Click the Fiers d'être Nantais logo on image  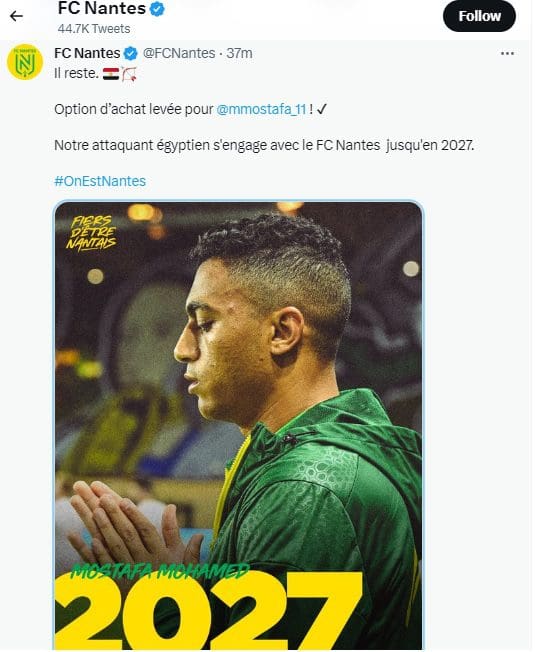[91, 233]
